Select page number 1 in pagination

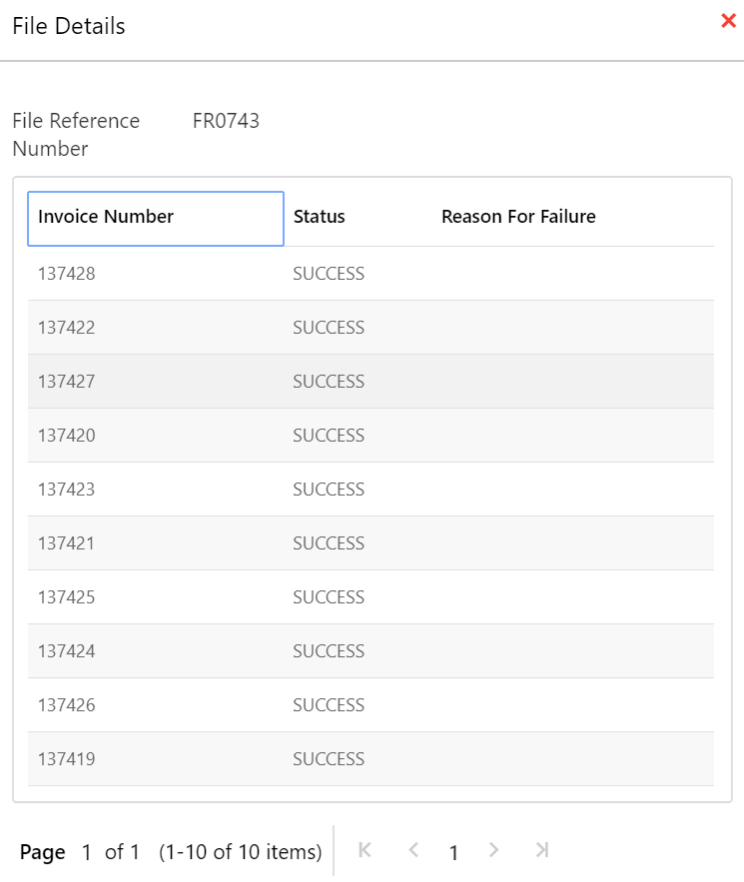point(453,852)
